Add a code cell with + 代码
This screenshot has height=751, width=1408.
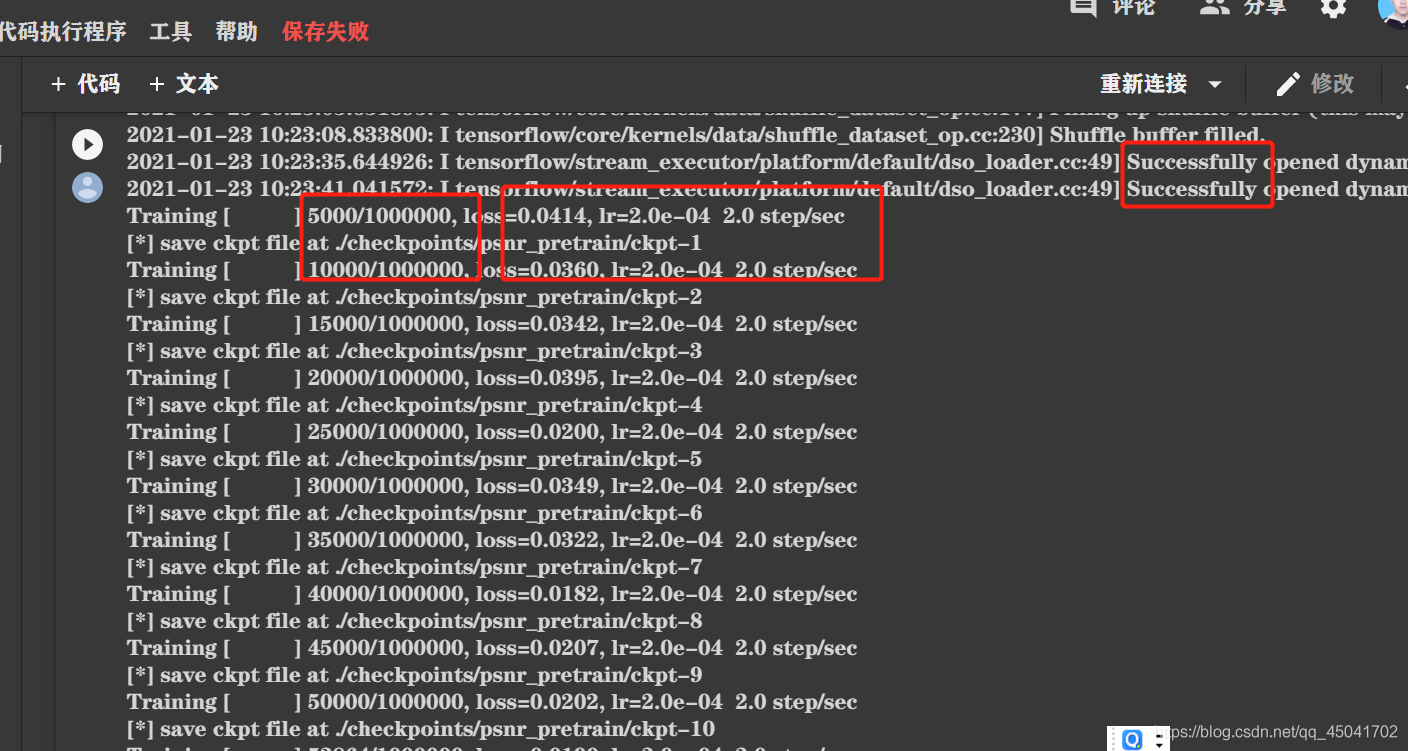(85, 84)
